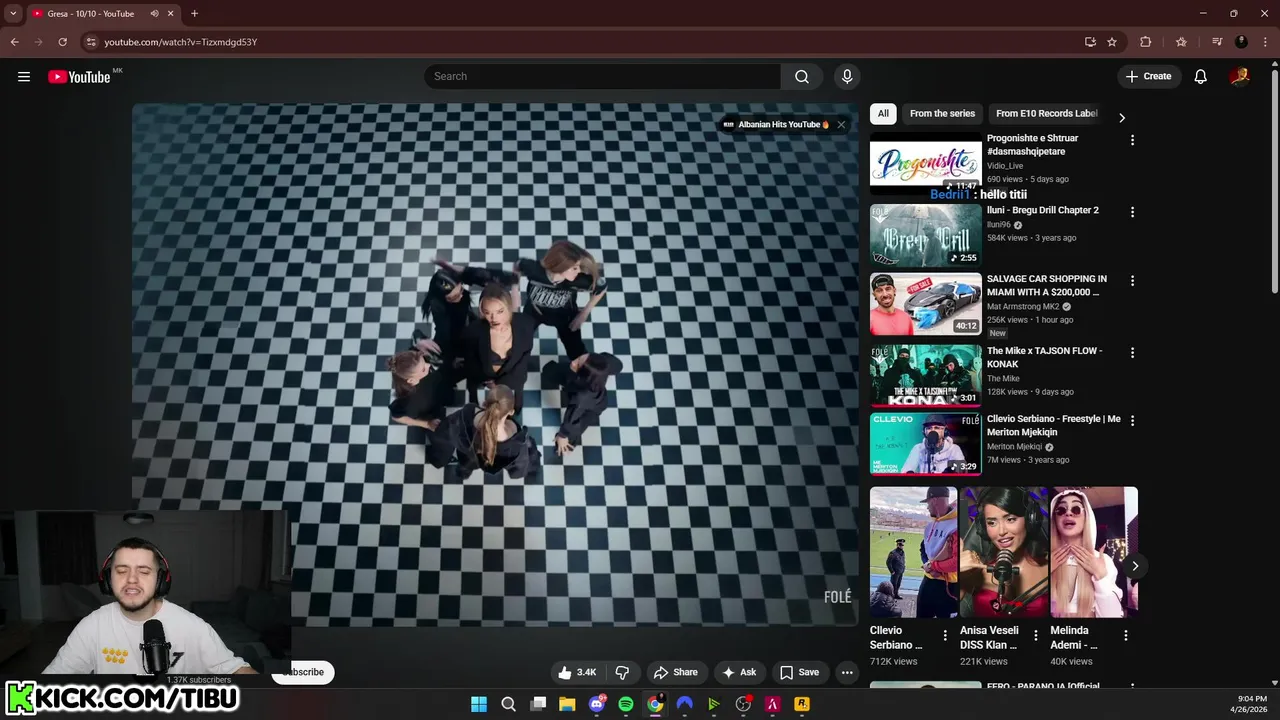Select From the series chip
This screenshot has width=1280, height=720.
pos(942,114)
